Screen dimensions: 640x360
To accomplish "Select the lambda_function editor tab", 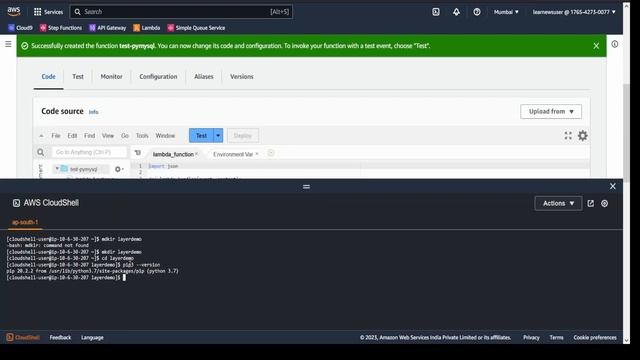I will click(173, 154).
